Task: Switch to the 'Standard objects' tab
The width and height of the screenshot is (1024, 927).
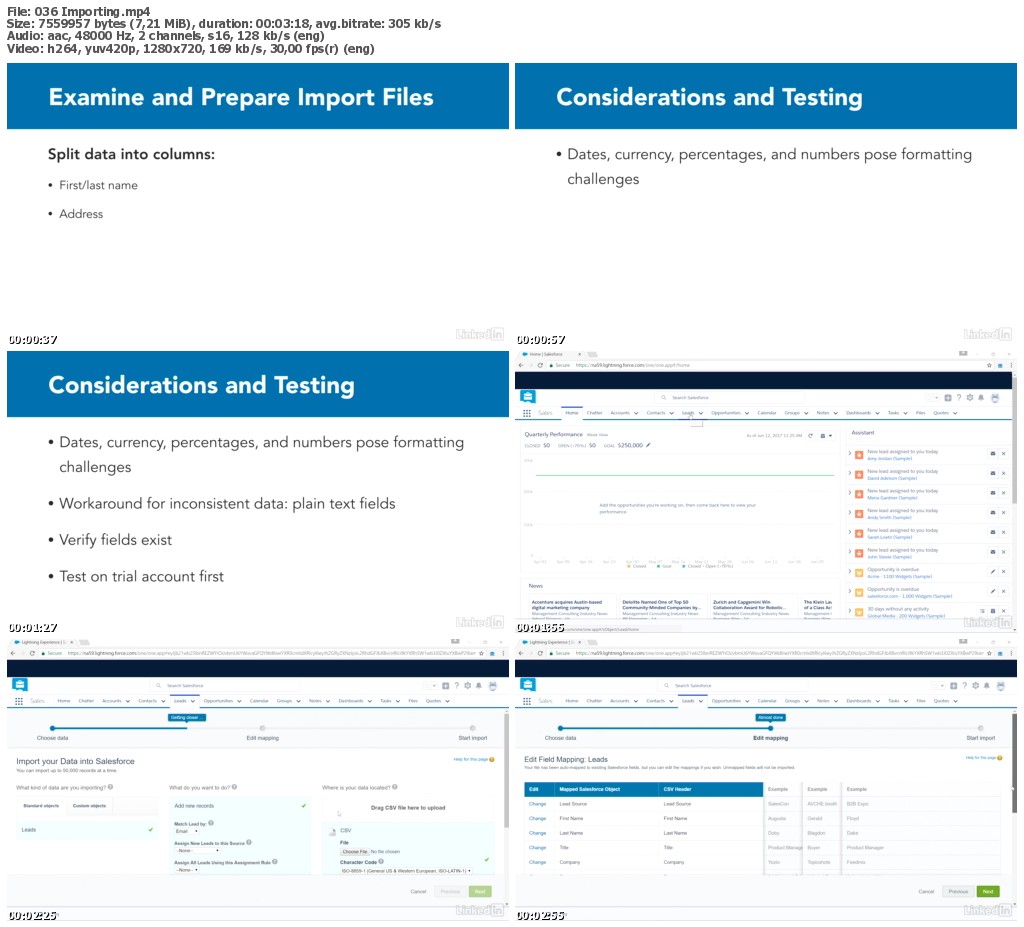Action: [x=41, y=805]
